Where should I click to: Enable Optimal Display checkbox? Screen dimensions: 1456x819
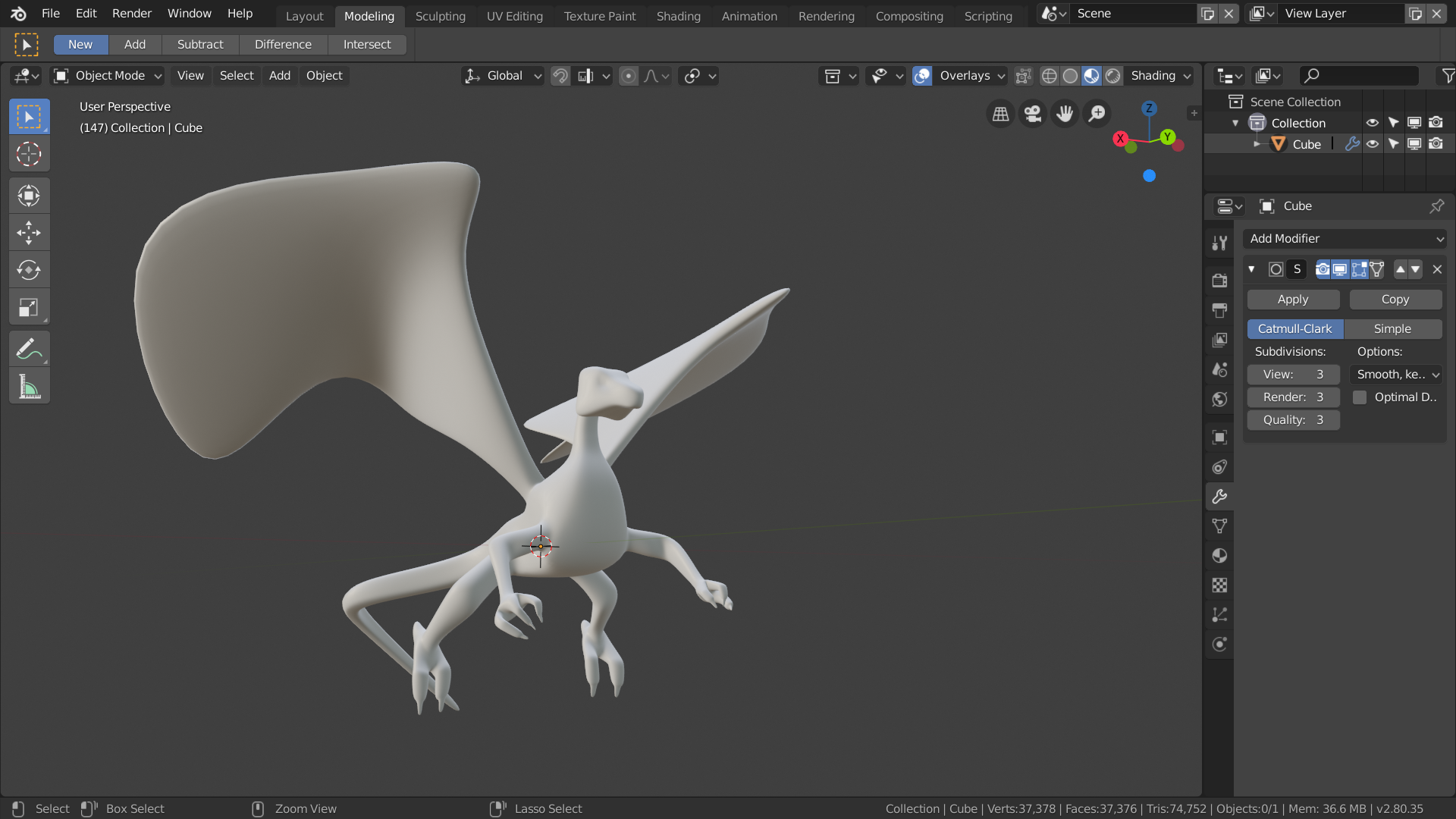1360,397
